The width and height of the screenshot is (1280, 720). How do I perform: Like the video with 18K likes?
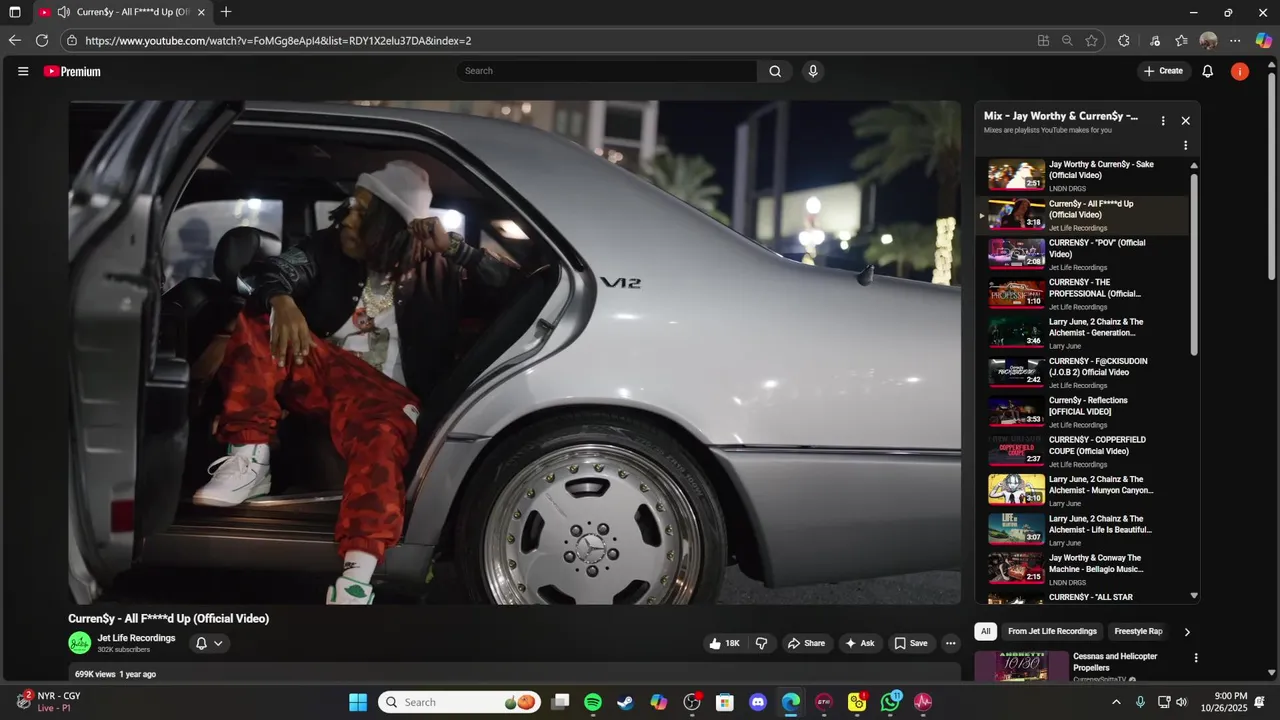pyautogui.click(x=724, y=643)
